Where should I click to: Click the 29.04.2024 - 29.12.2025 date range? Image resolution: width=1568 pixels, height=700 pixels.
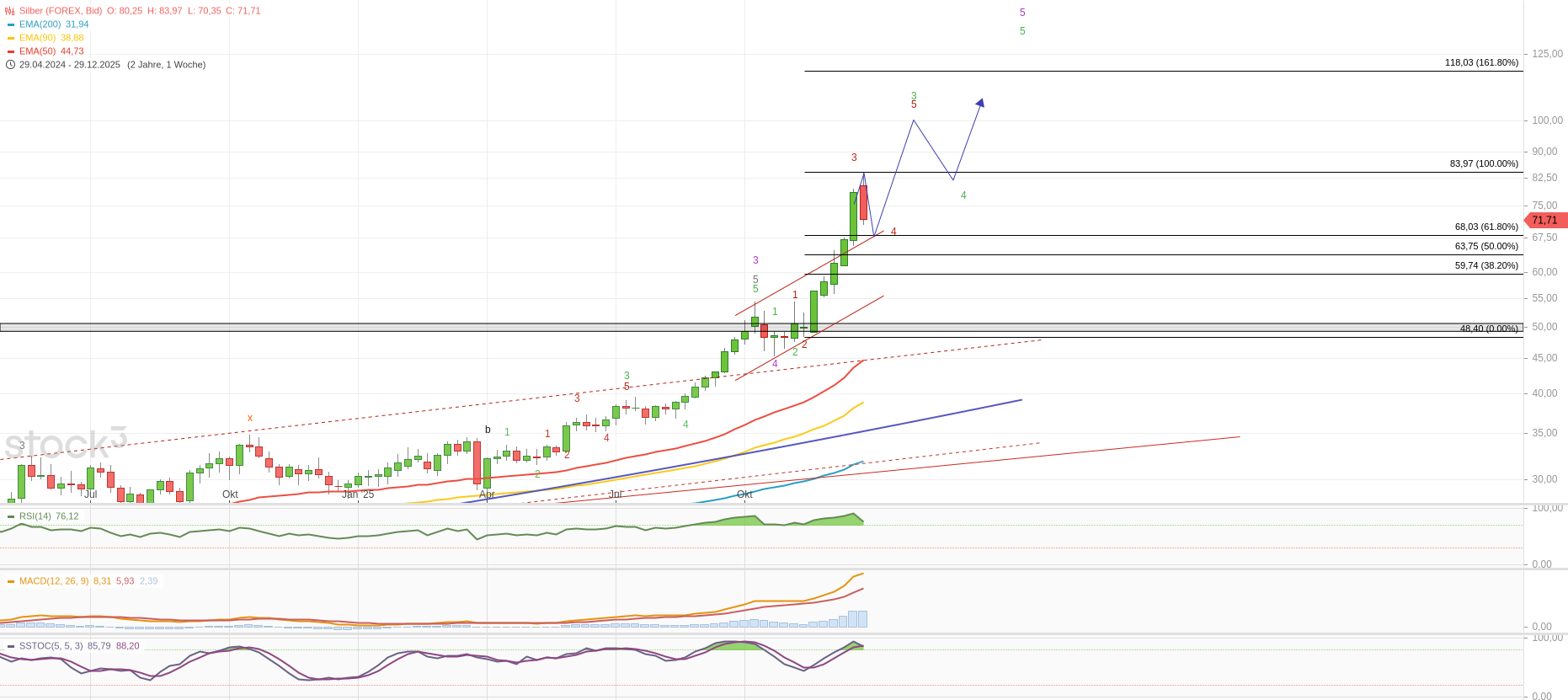[x=70, y=65]
